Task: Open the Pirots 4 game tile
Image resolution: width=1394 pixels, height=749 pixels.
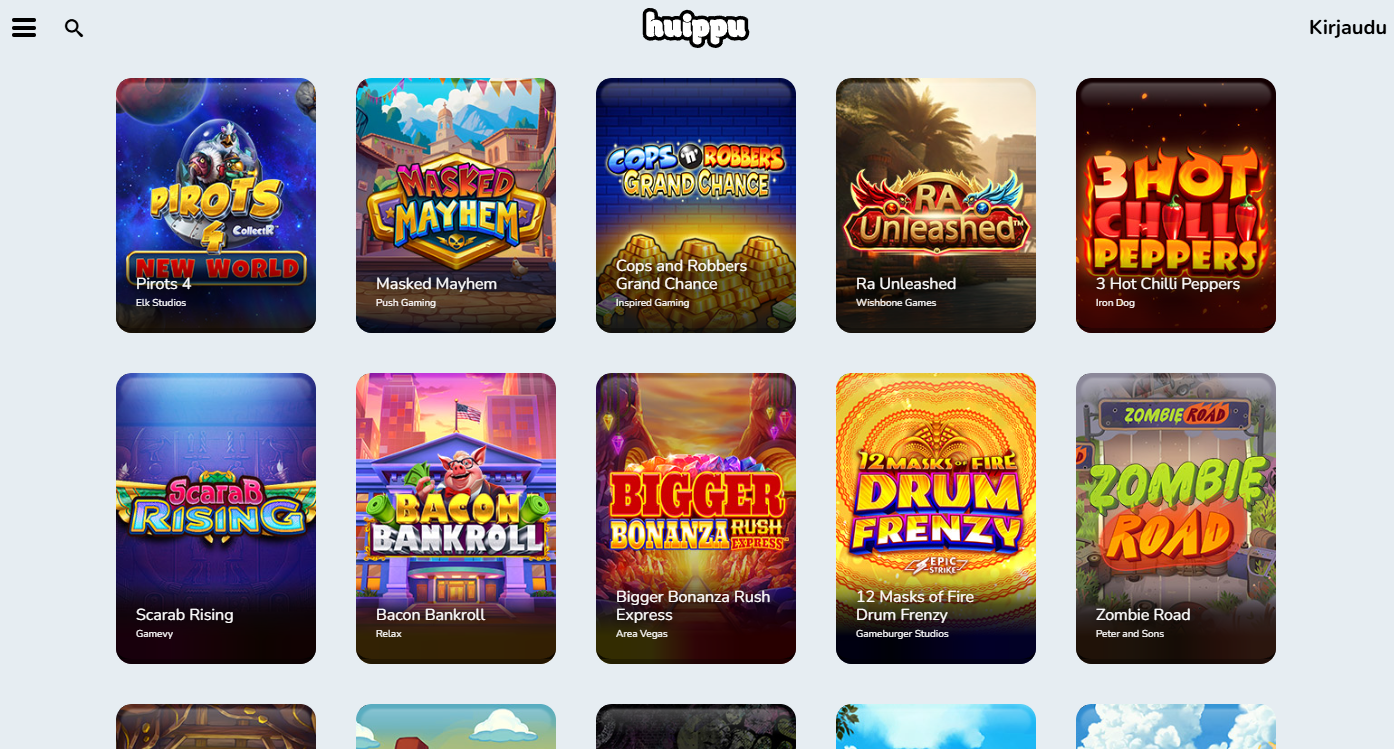Action: point(216,205)
